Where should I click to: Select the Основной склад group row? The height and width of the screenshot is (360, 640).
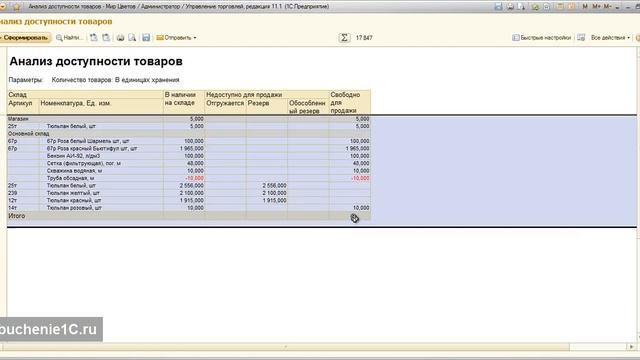click(189, 133)
